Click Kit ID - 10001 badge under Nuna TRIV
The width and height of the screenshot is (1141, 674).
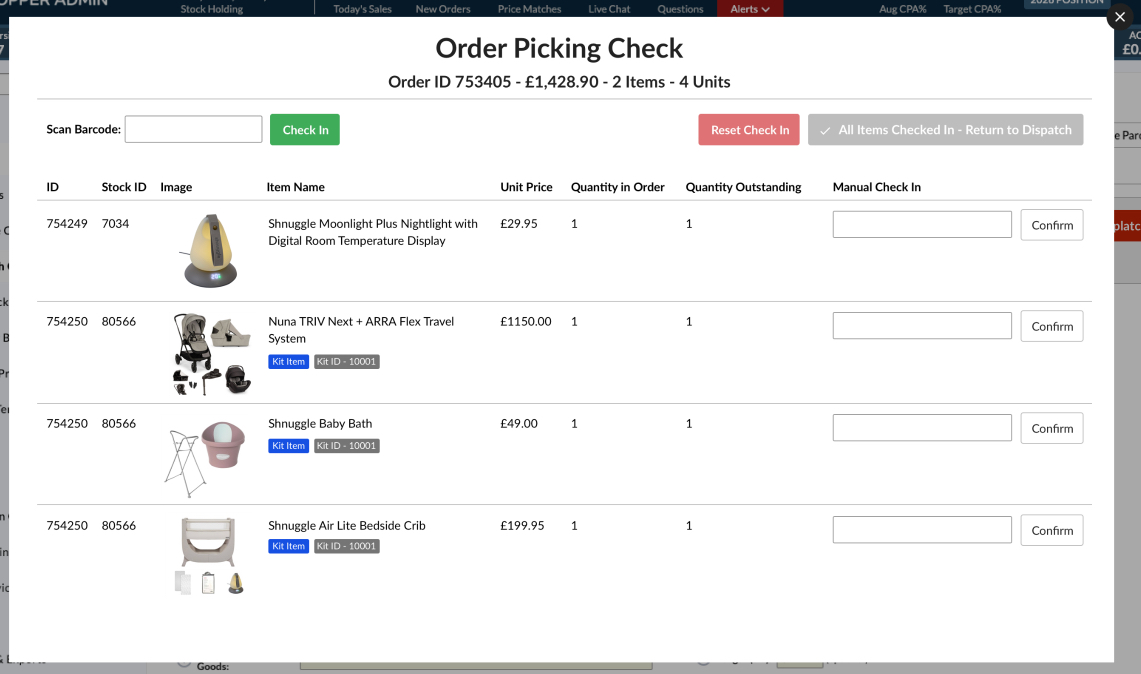pyautogui.click(x=346, y=362)
